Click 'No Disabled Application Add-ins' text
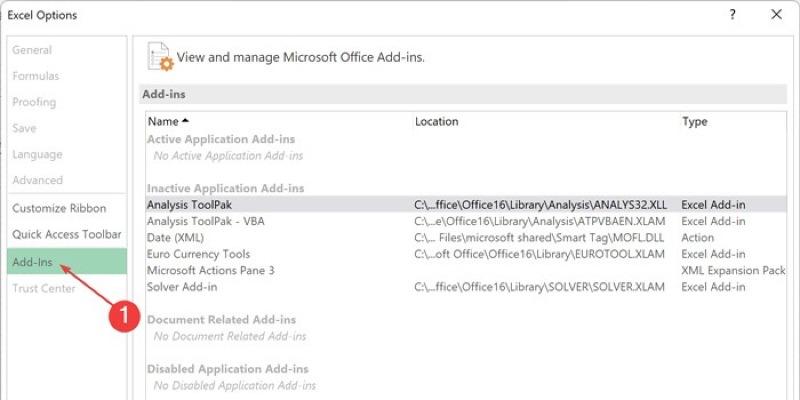This screenshot has width=800, height=400. pos(235,386)
